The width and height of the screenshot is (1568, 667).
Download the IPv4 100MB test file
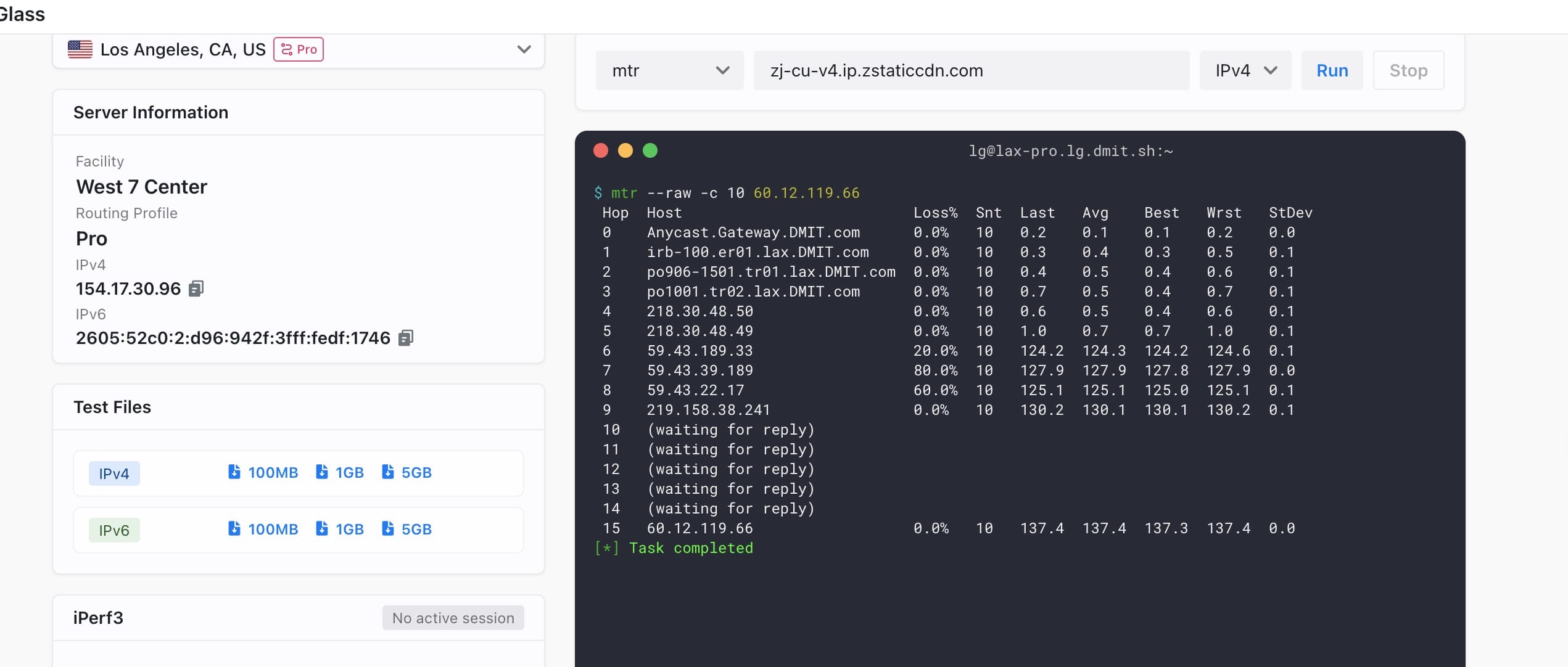coord(263,472)
